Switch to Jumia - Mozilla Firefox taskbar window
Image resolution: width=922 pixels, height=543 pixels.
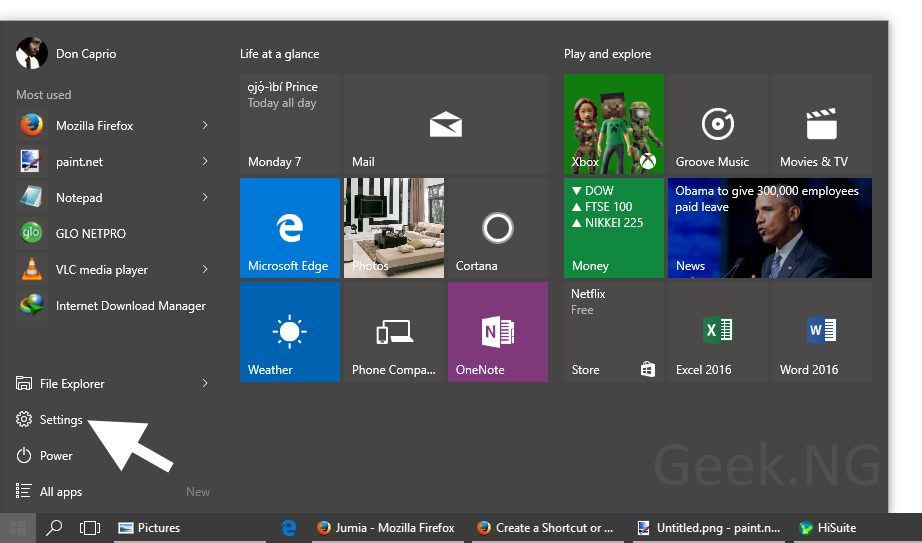coord(386,528)
